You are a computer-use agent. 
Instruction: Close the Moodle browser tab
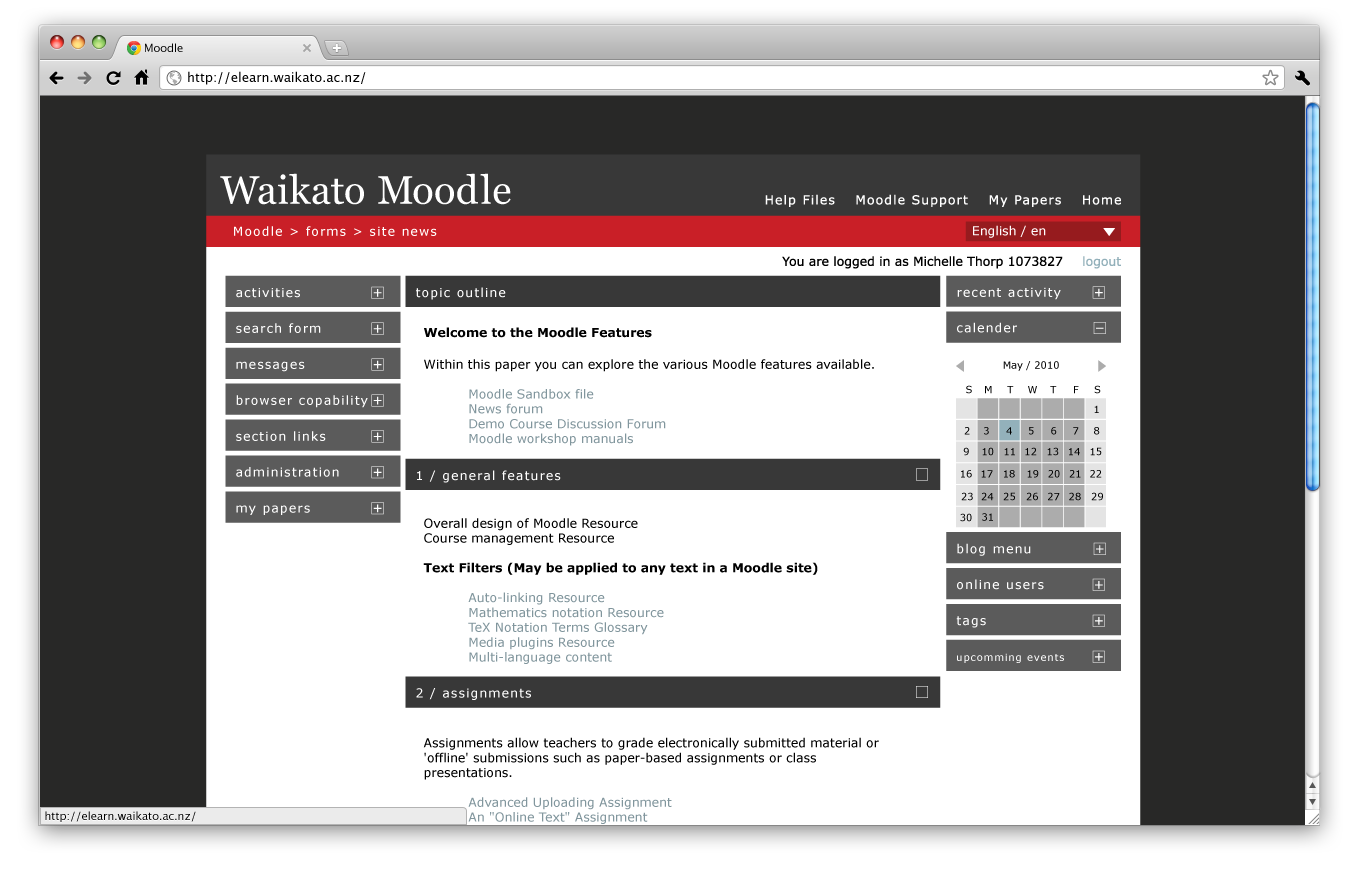pyautogui.click(x=307, y=48)
